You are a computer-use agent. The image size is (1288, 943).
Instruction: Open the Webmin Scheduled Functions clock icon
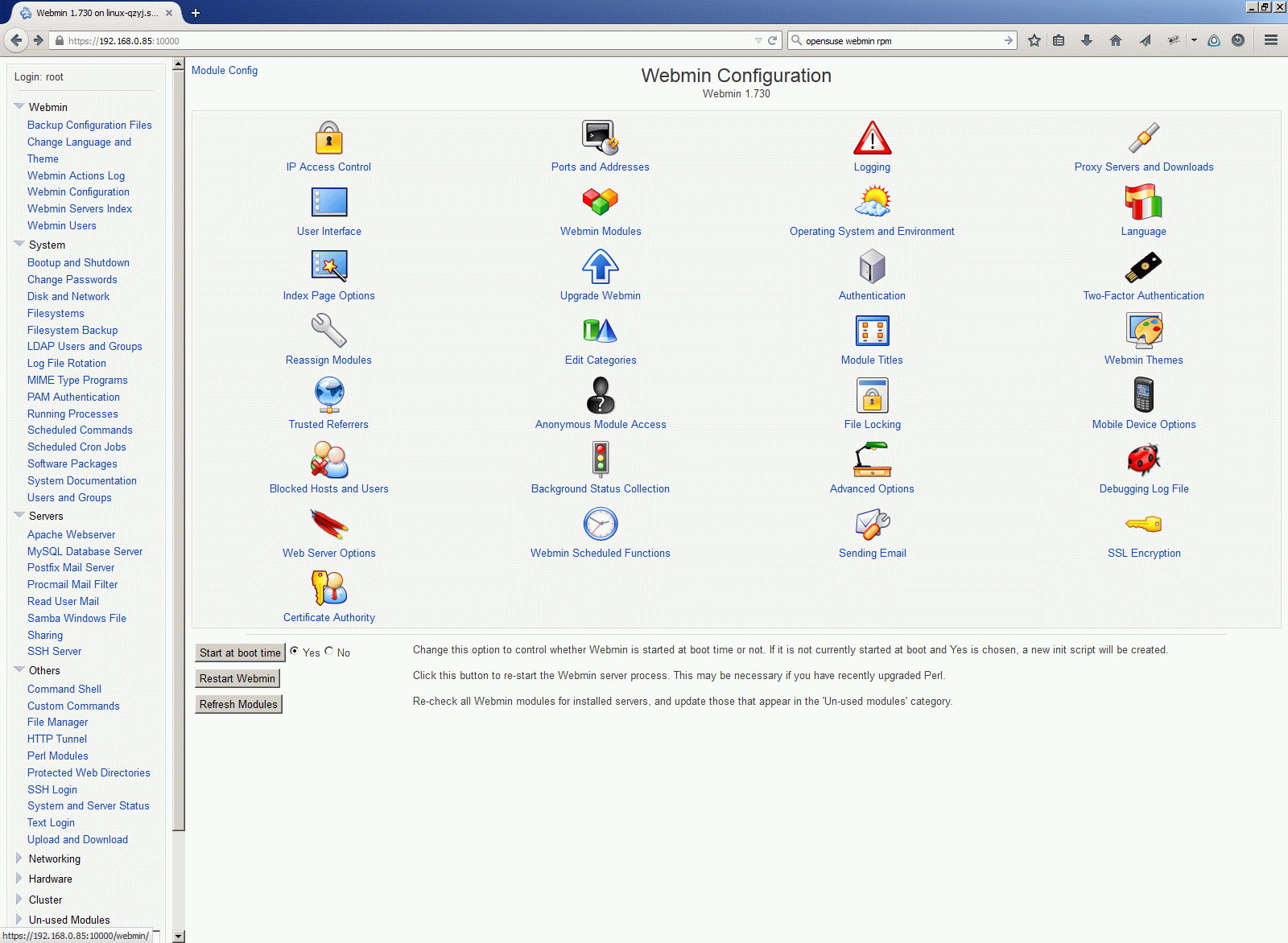(600, 524)
